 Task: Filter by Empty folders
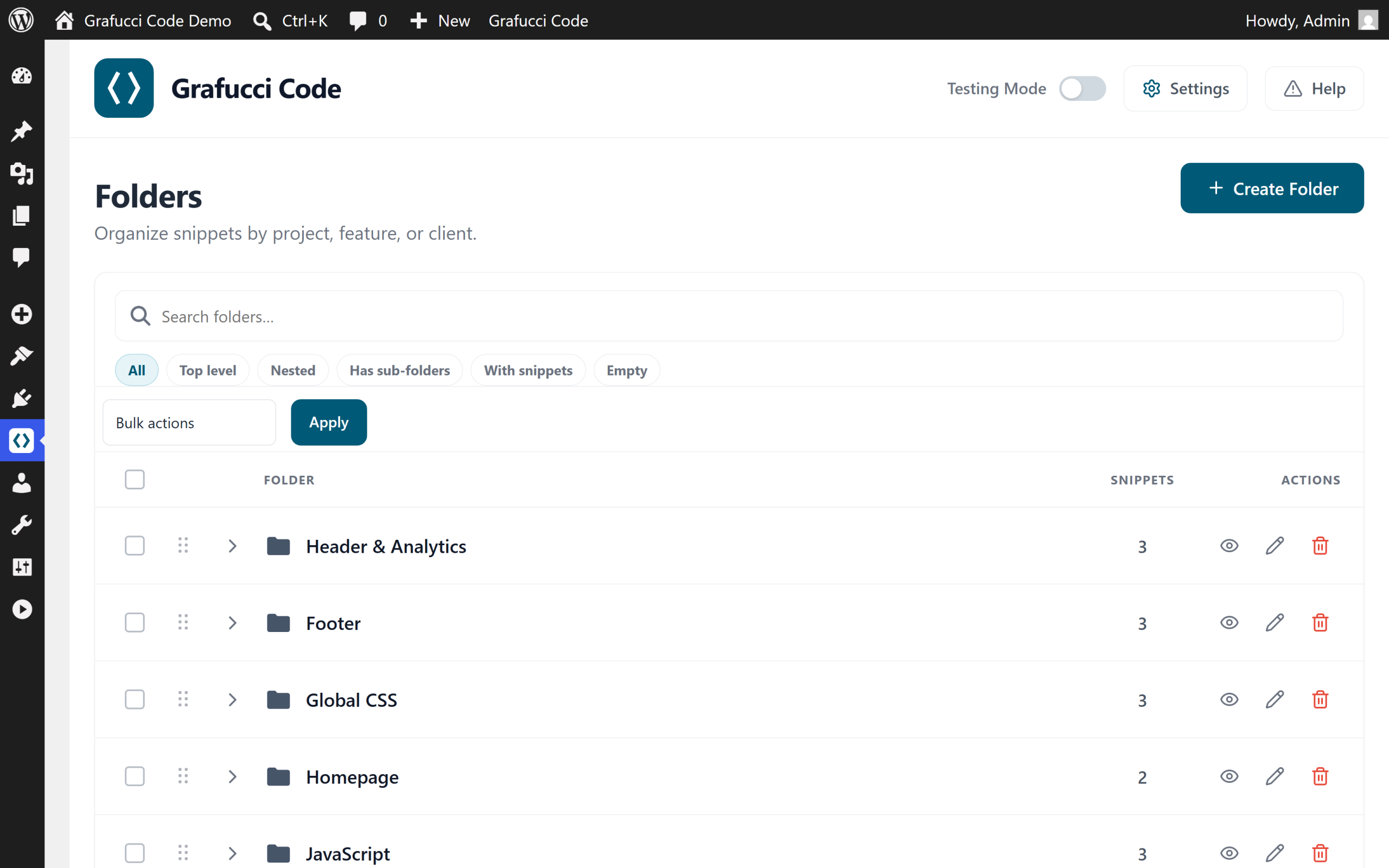coord(627,371)
